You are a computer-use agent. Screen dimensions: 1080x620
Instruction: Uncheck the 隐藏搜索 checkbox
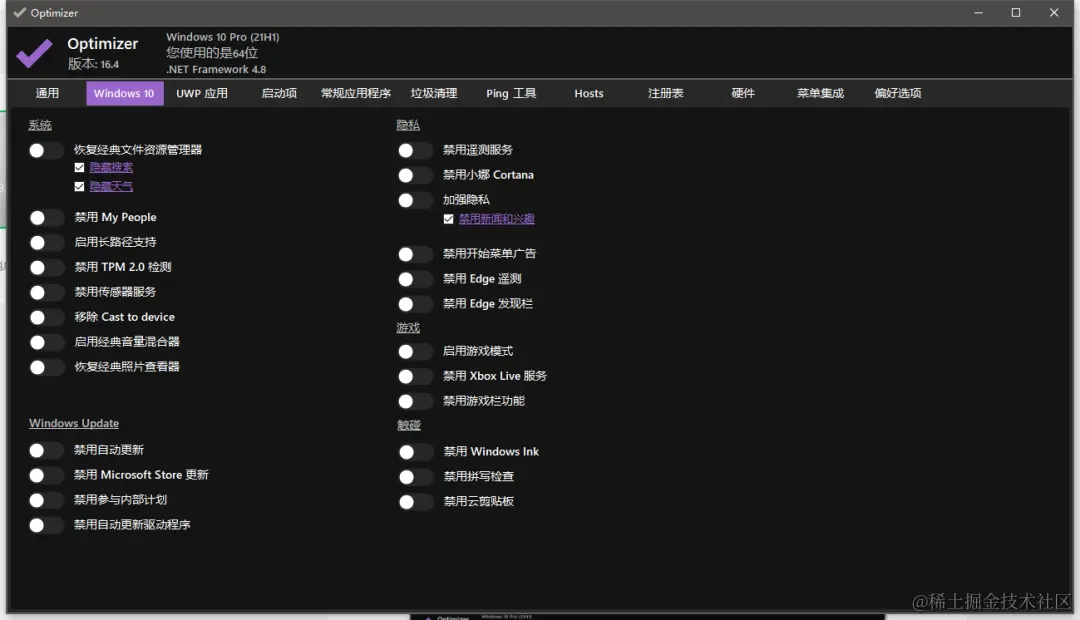tap(79, 167)
